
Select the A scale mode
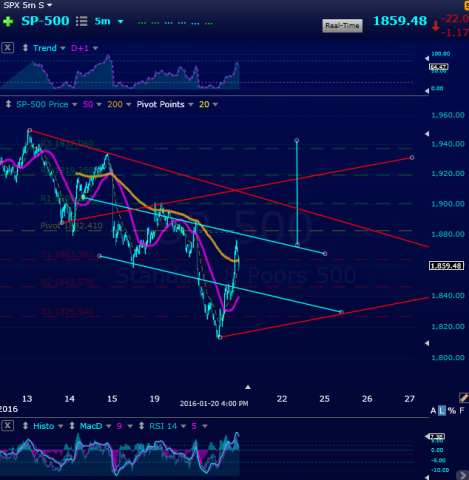[x=433, y=411]
